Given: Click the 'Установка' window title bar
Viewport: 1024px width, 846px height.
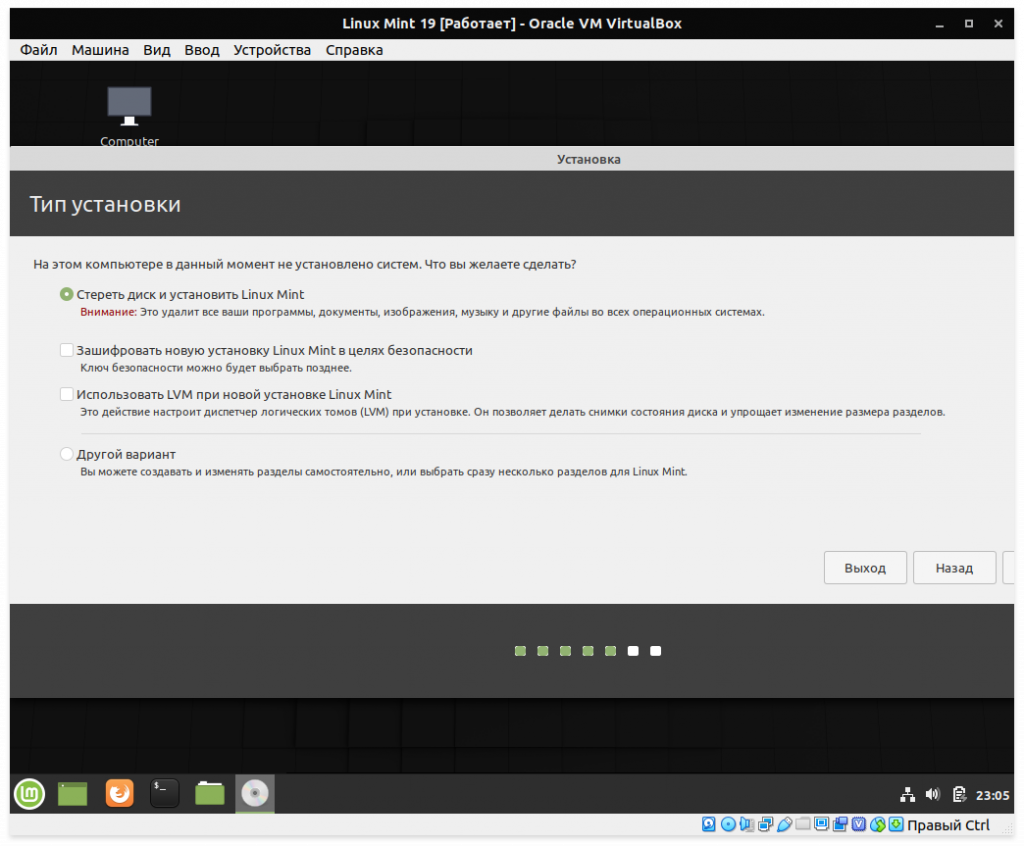Looking at the screenshot, I should pyautogui.click(x=512, y=159).
